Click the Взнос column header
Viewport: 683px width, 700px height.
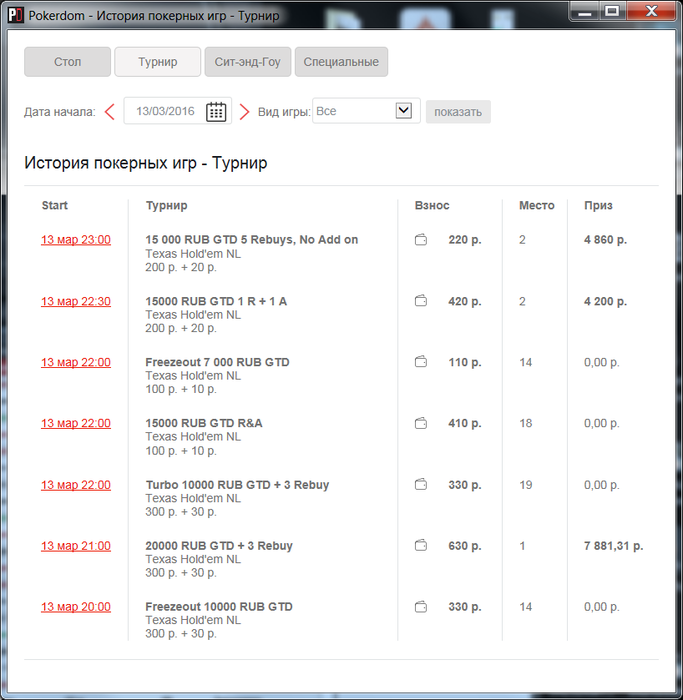pyautogui.click(x=432, y=205)
